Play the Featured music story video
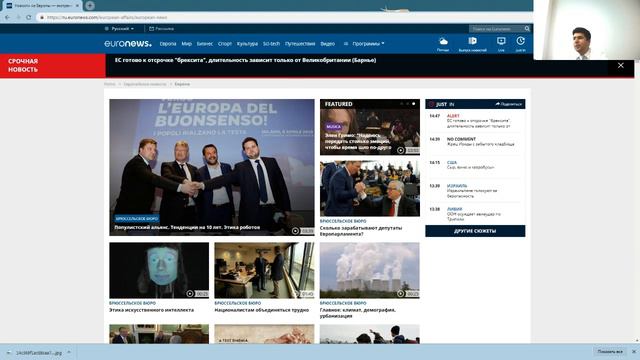The height and width of the screenshot is (360, 640). 401,150
